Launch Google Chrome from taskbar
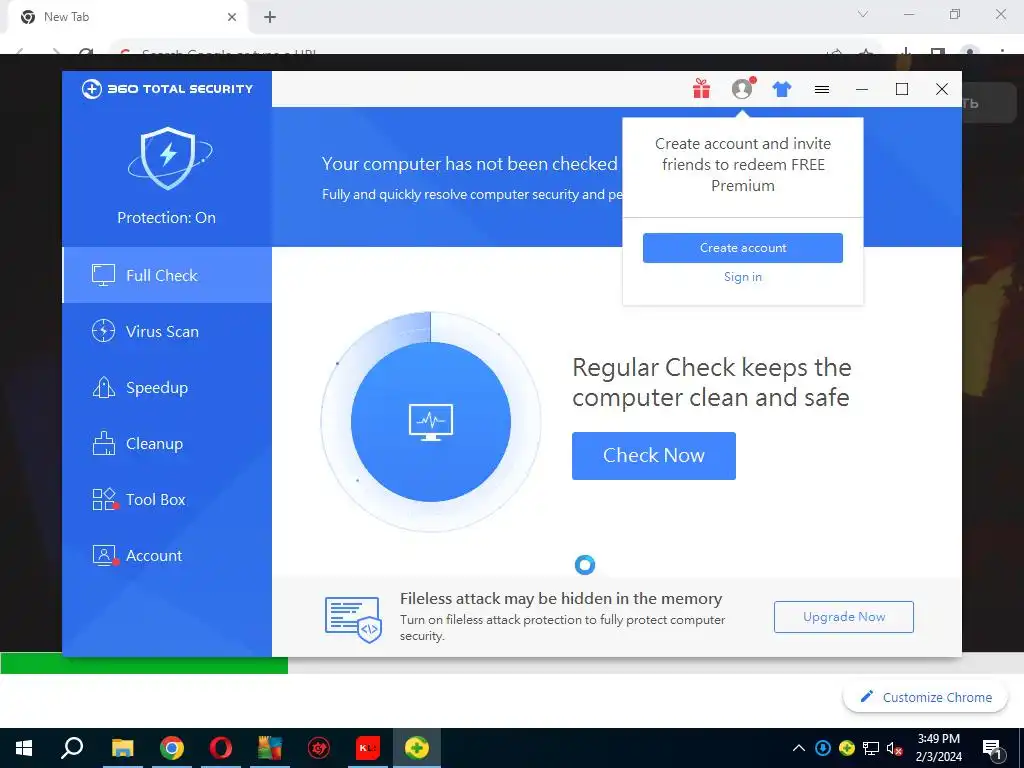The image size is (1024, 768). (x=172, y=748)
